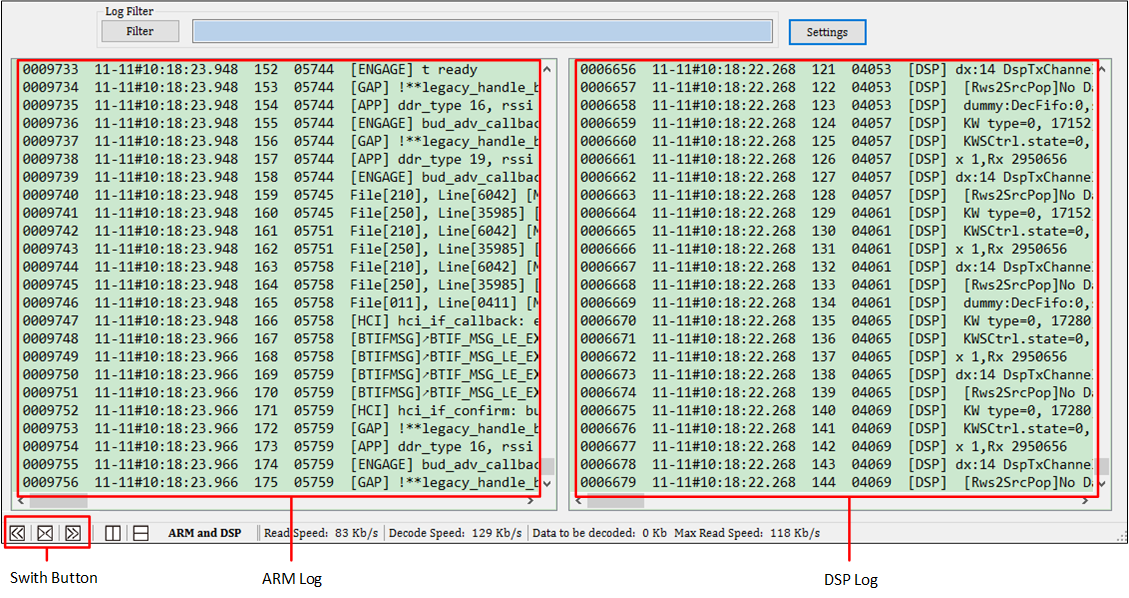Click ARM log horizontal scroll left arrow

coord(22,501)
